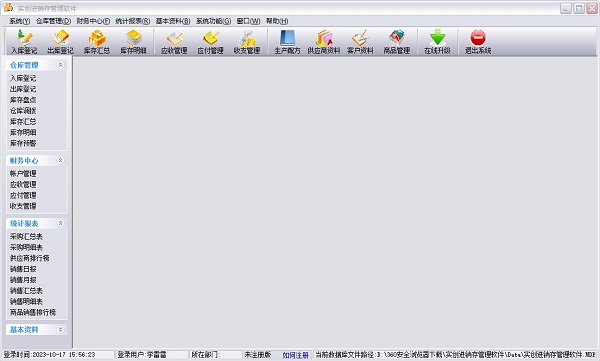Select 应收管理 in the sidebar list
600x361 pixels.
pos(23,185)
